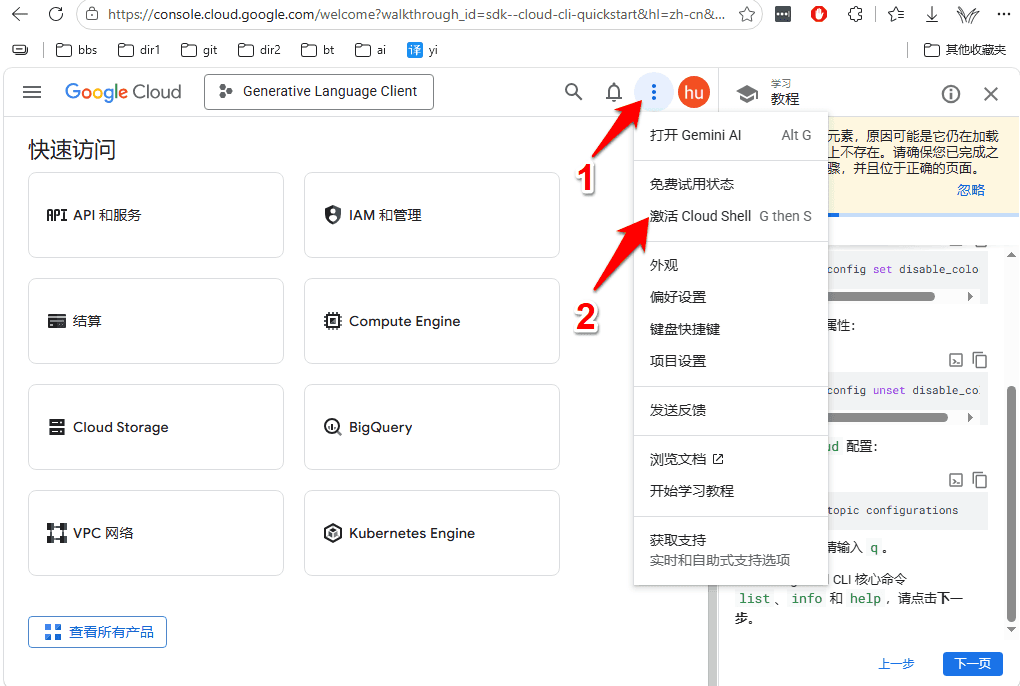Select 偏好设置 in the menu
The image size is (1020, 686).
pos(731,297)
